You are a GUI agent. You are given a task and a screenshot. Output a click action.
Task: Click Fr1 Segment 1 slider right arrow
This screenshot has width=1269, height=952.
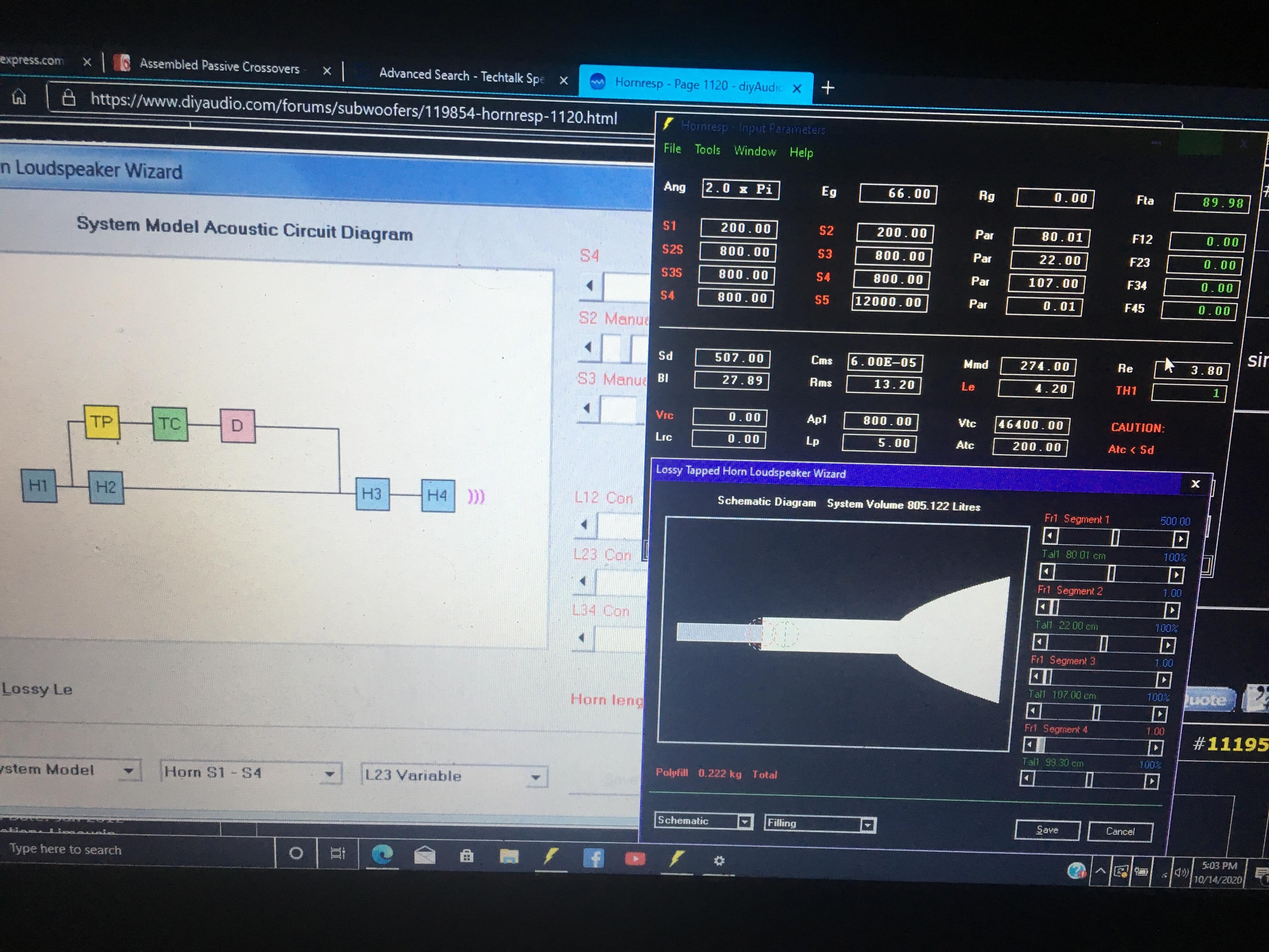click(x=1180, y=539)
